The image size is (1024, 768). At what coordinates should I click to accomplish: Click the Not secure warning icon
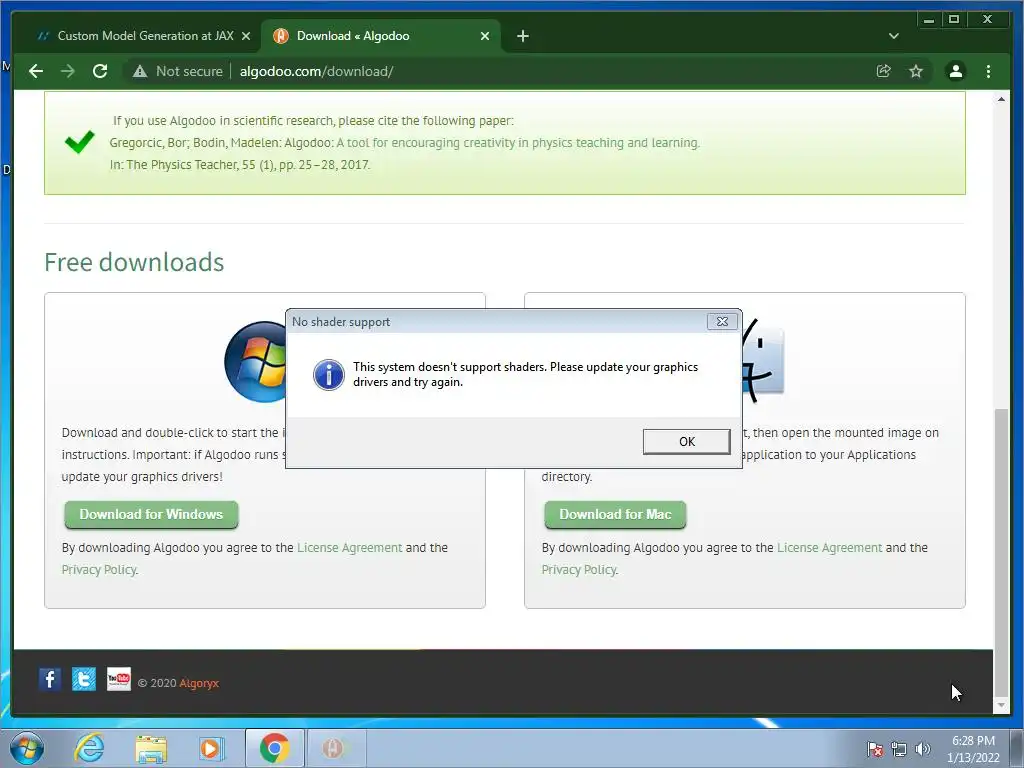140,71
